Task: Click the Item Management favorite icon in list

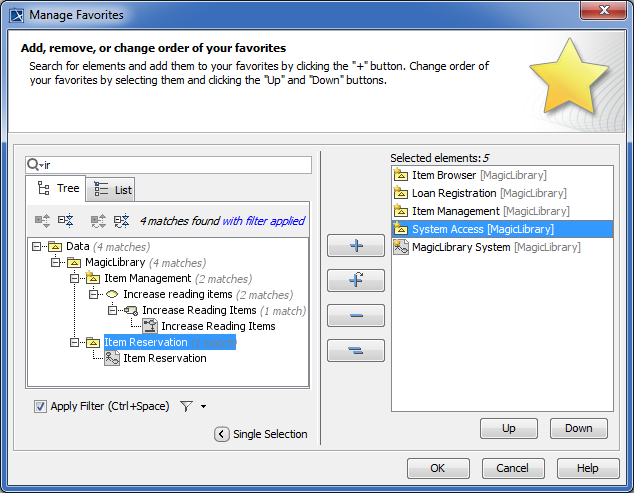Action: (401, 211)
